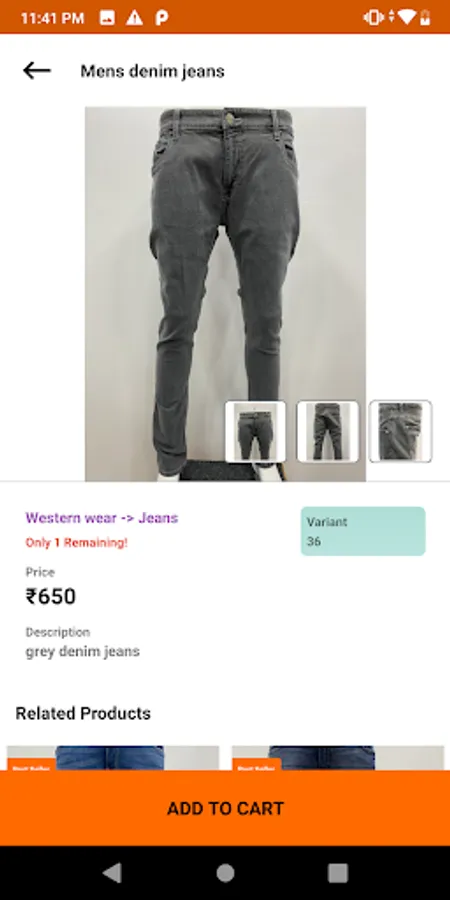Show third close-up pocket thumbnail
The image size is (450, 900).
400,432
